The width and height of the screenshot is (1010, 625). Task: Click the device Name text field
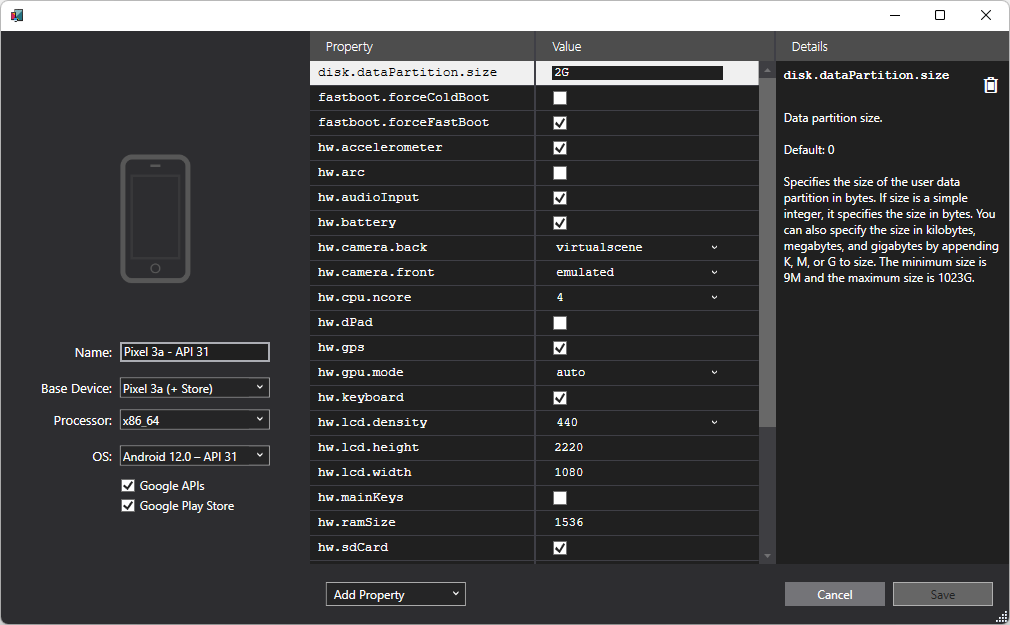194,352
